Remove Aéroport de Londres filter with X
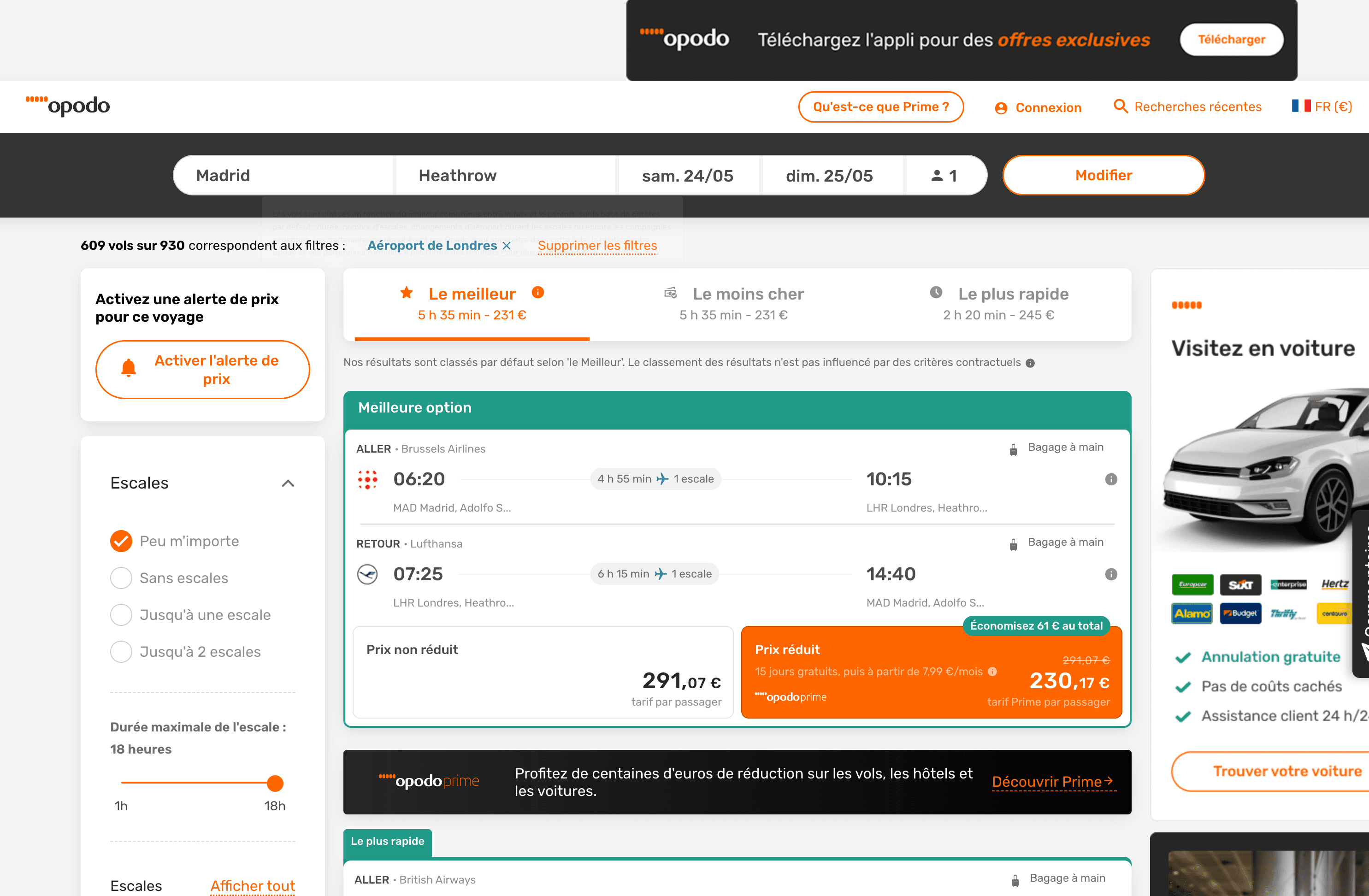1369x896 pixels. click(507, 246)
